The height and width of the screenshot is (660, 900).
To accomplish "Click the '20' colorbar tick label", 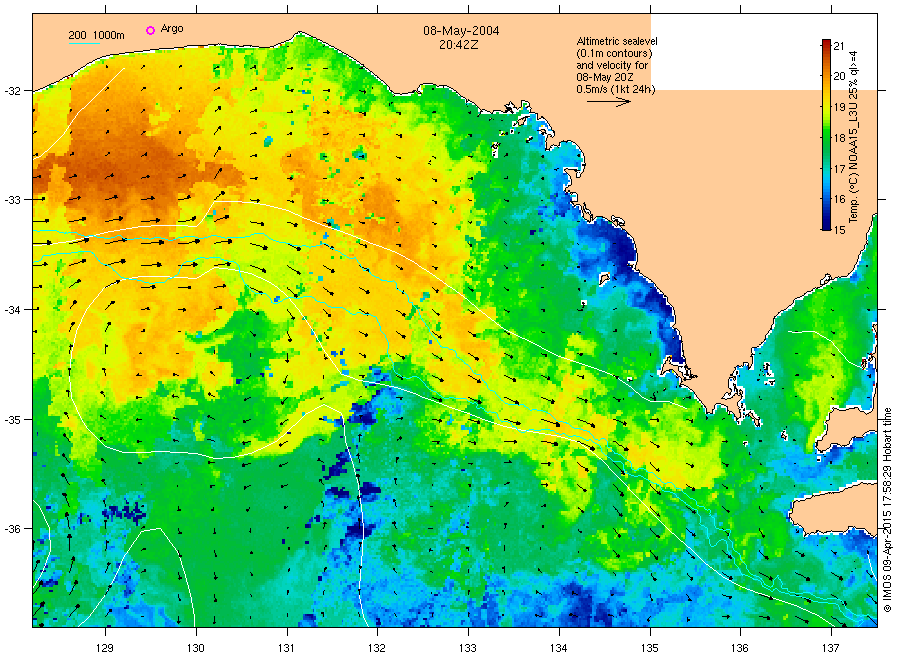I will [839, 76].
